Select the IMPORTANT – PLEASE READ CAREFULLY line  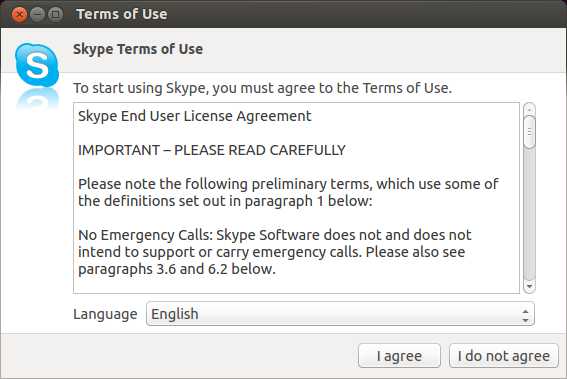click(212, 150)
